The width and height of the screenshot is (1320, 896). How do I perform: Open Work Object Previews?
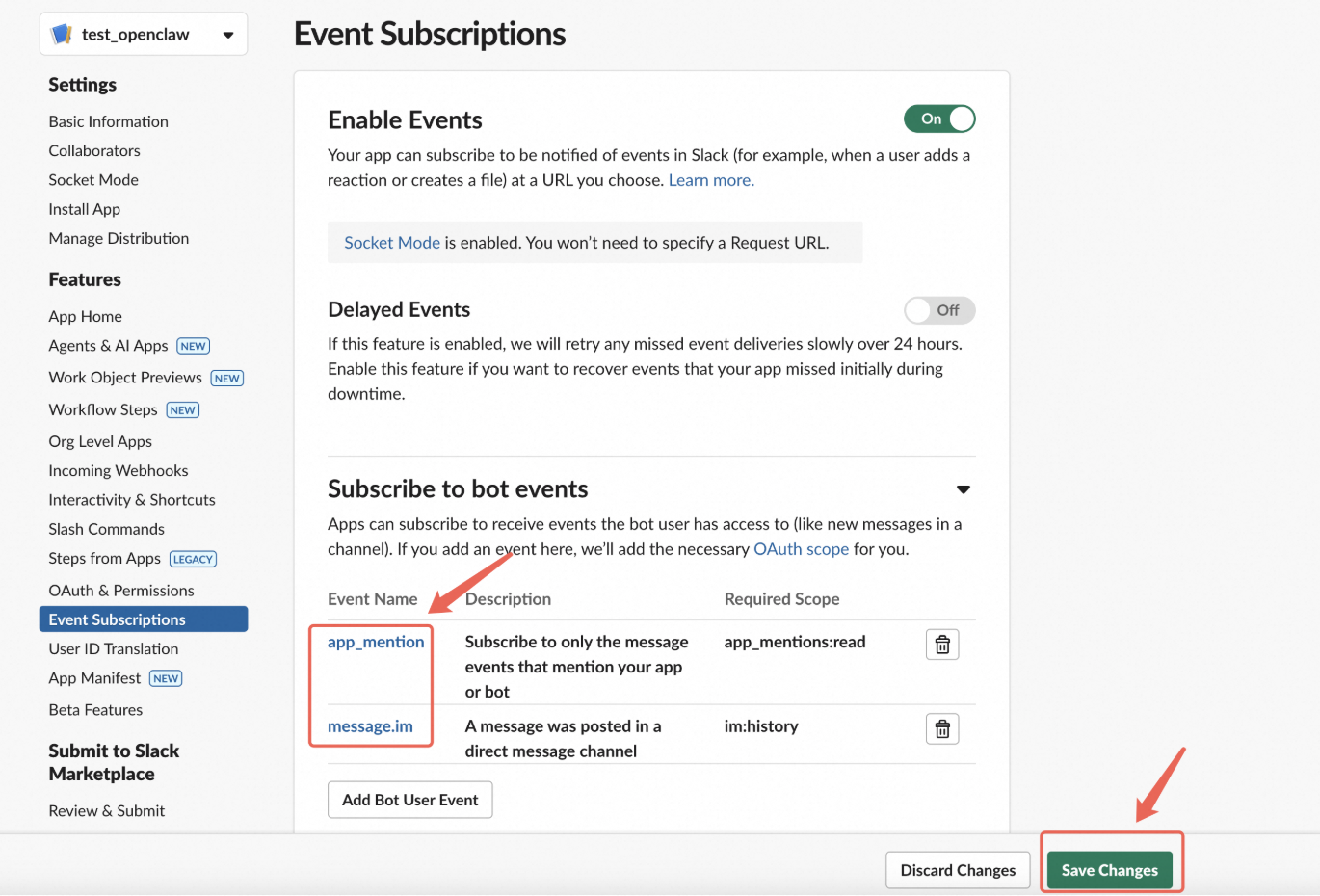click(125, 378)
